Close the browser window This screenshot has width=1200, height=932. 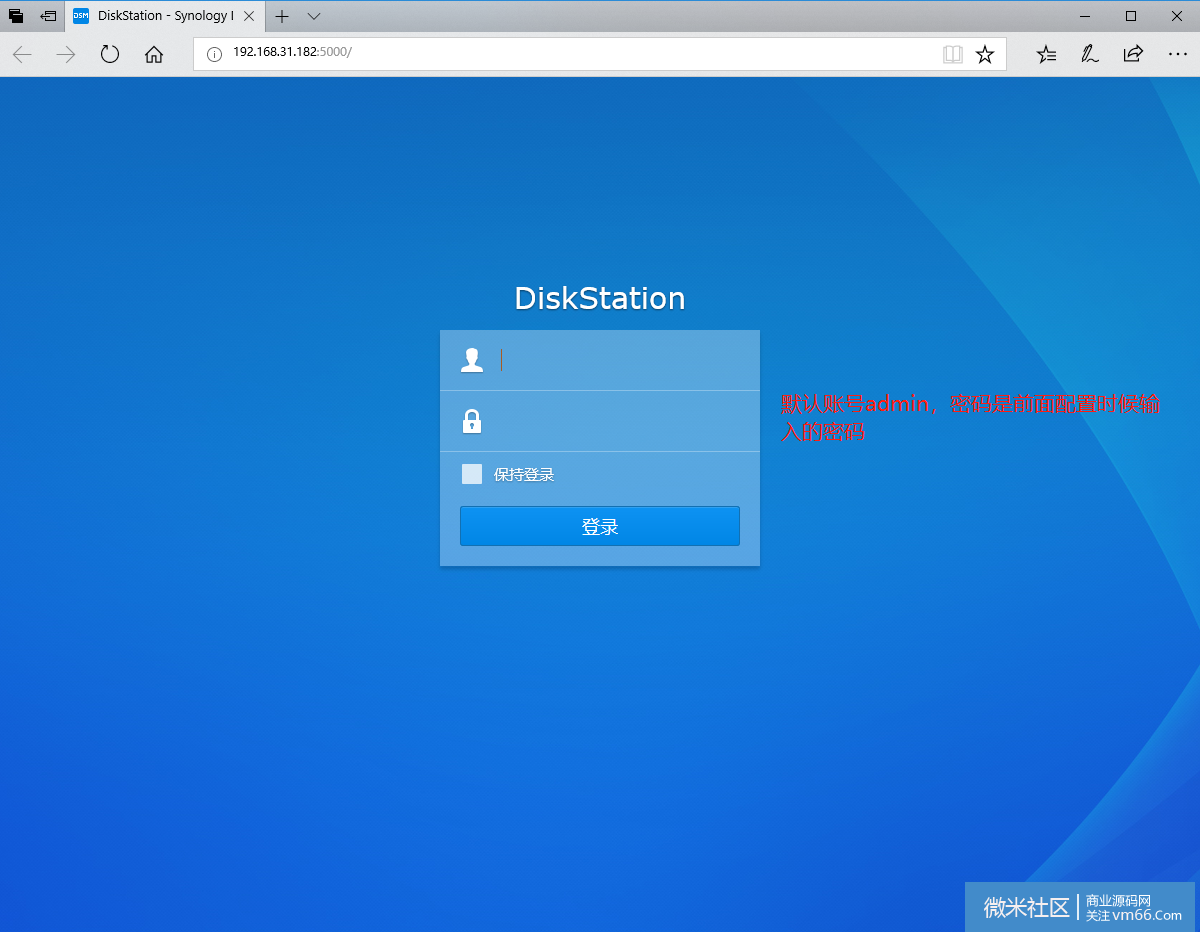(1177, 16)
